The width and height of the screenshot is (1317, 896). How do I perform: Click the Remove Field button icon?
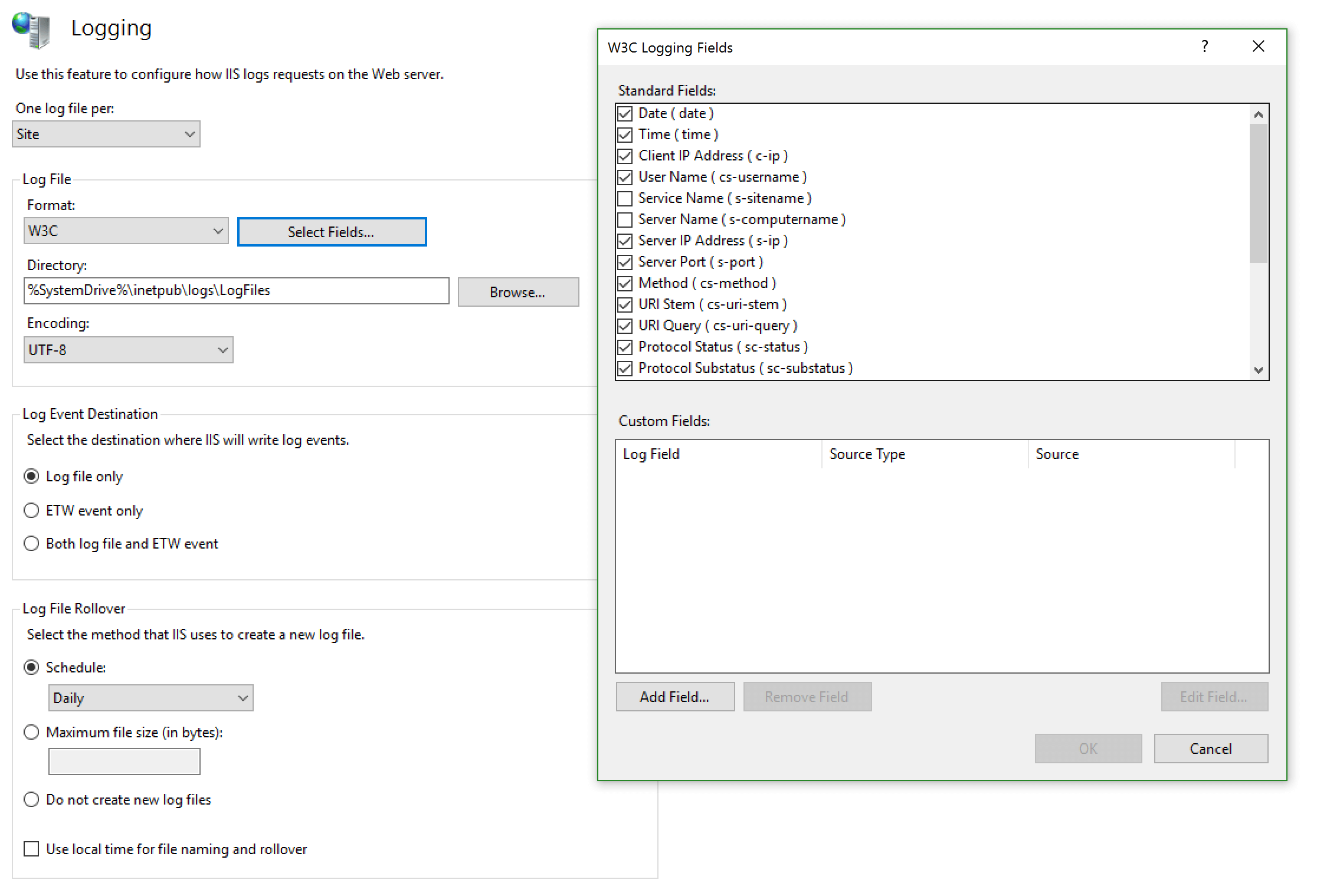[x=805, y=697]
